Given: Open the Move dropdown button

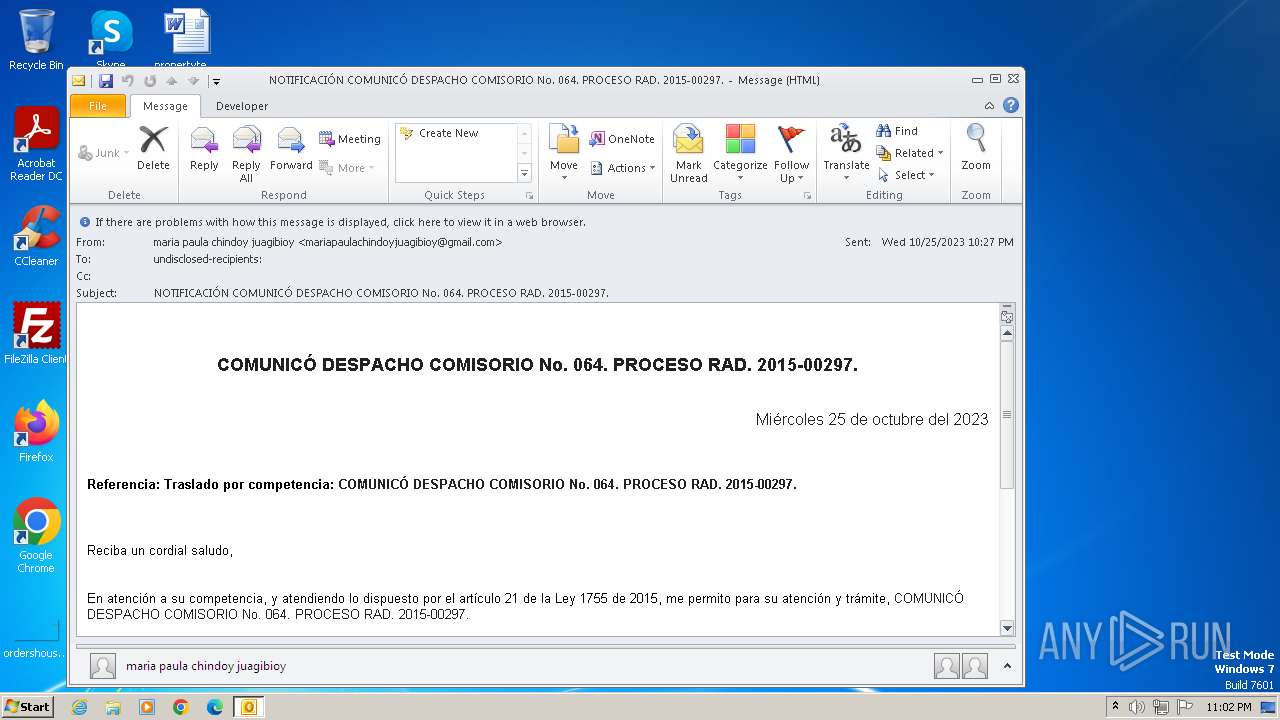Looking at the screenshot, I should [x=564, y=154].
